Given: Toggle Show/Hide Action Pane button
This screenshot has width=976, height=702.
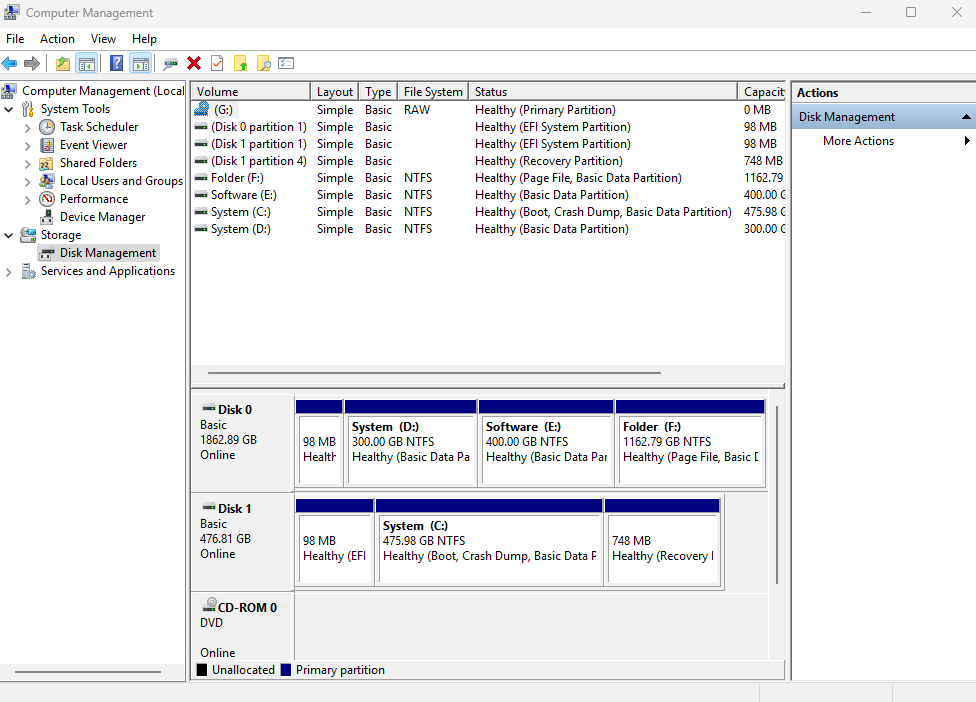Looking at the screenshot, I should pyautogui.click(x=140, y=64).
